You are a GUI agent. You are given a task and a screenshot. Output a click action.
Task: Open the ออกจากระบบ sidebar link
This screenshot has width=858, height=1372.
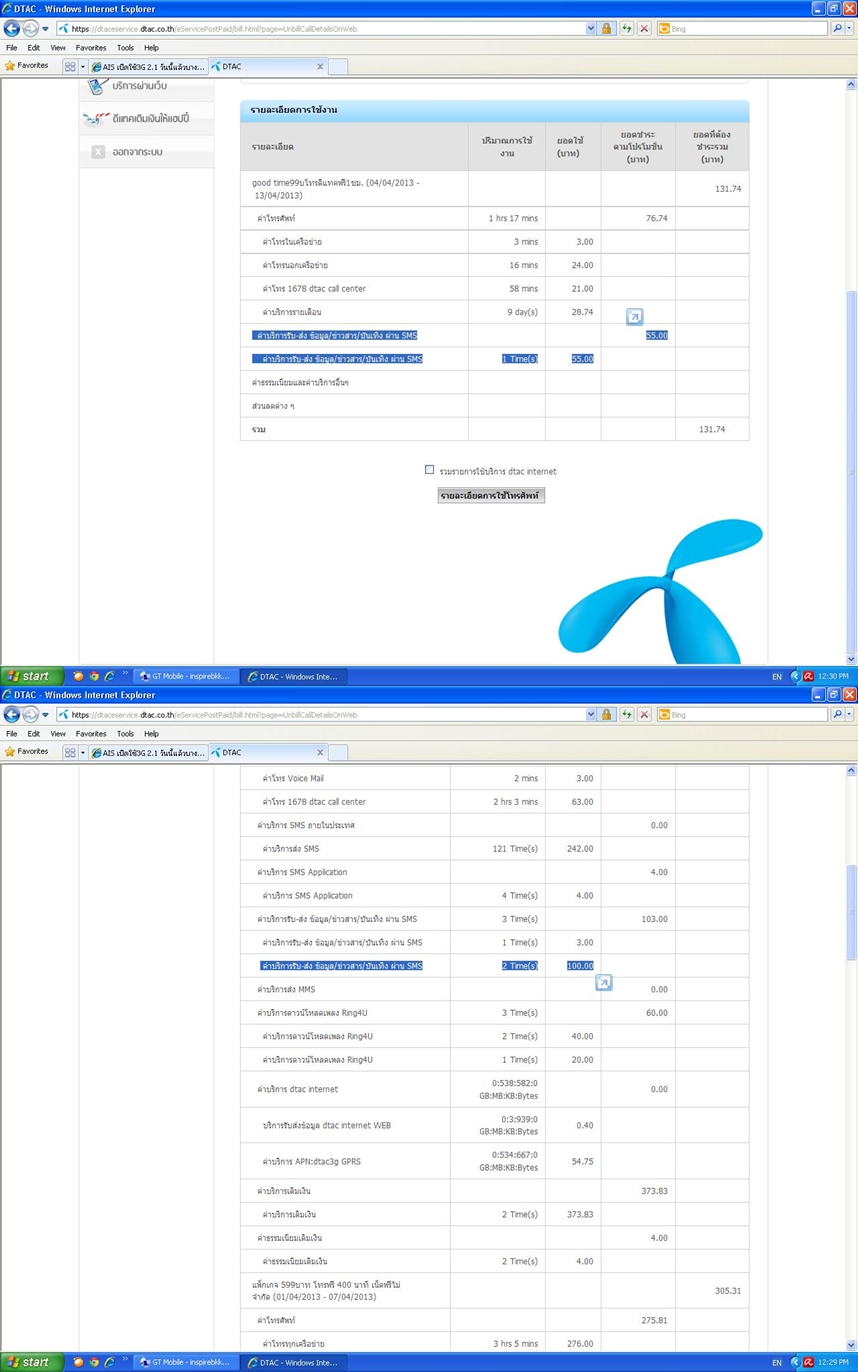[x=138, y=152]
